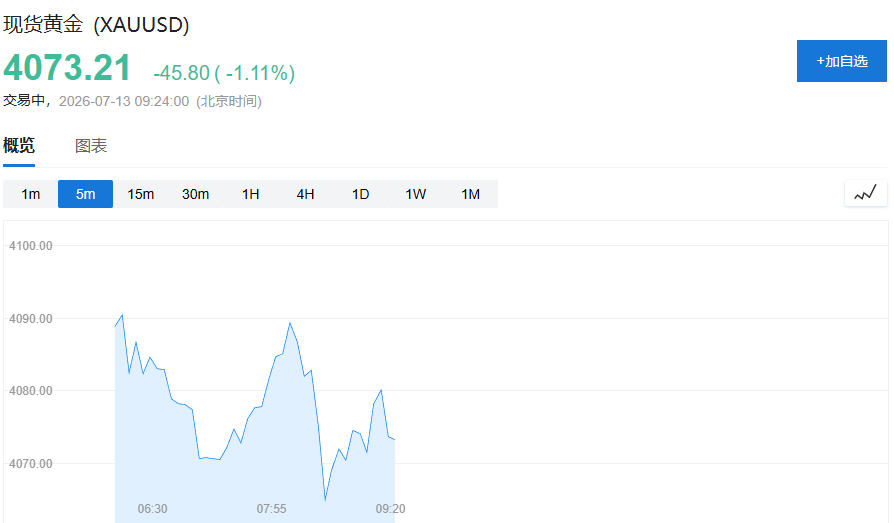Set chart to 1M period
Screen dimensions: 894x523
(470, 194)
